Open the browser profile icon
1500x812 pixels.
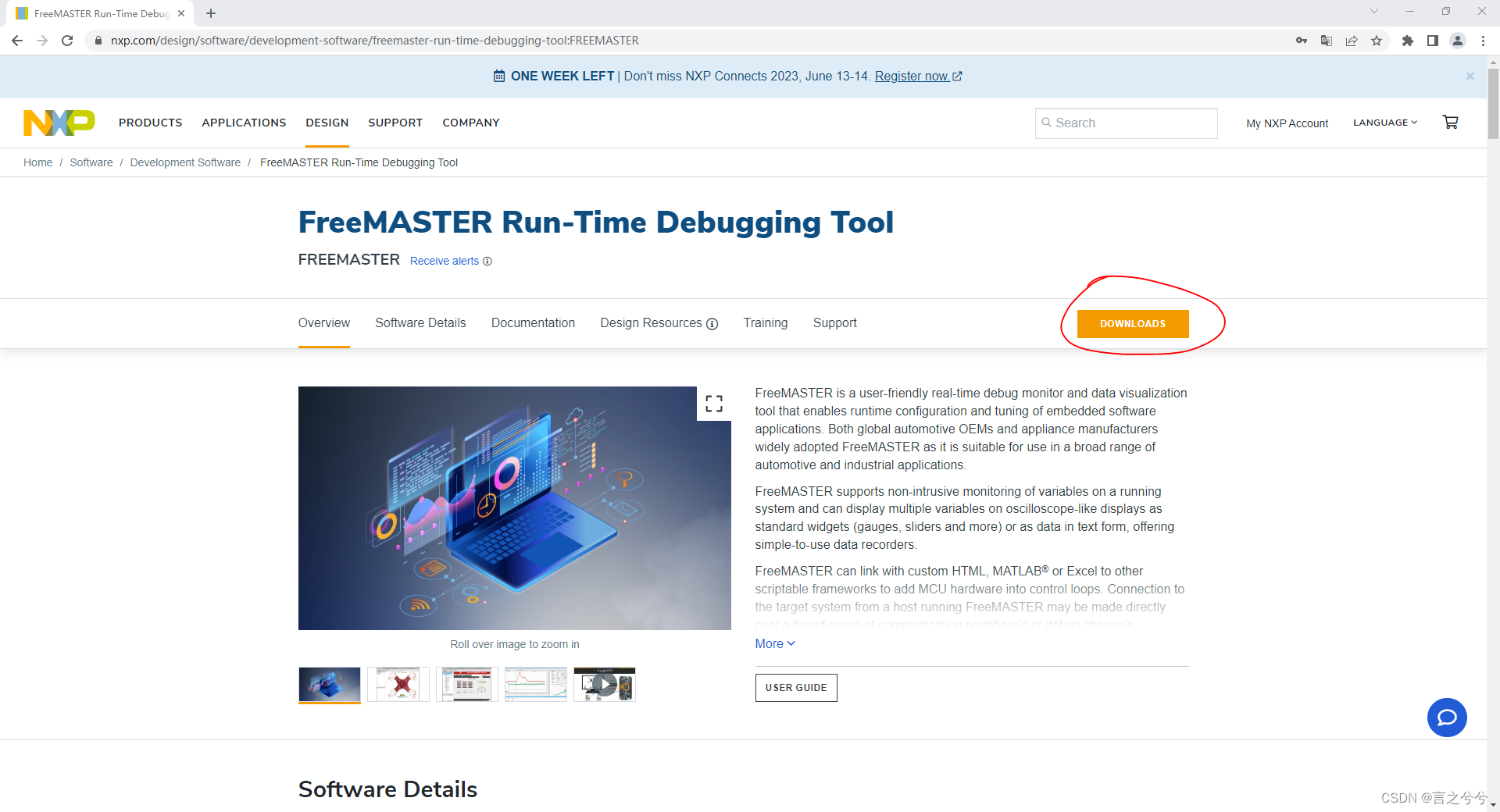tap(1458, 40)
